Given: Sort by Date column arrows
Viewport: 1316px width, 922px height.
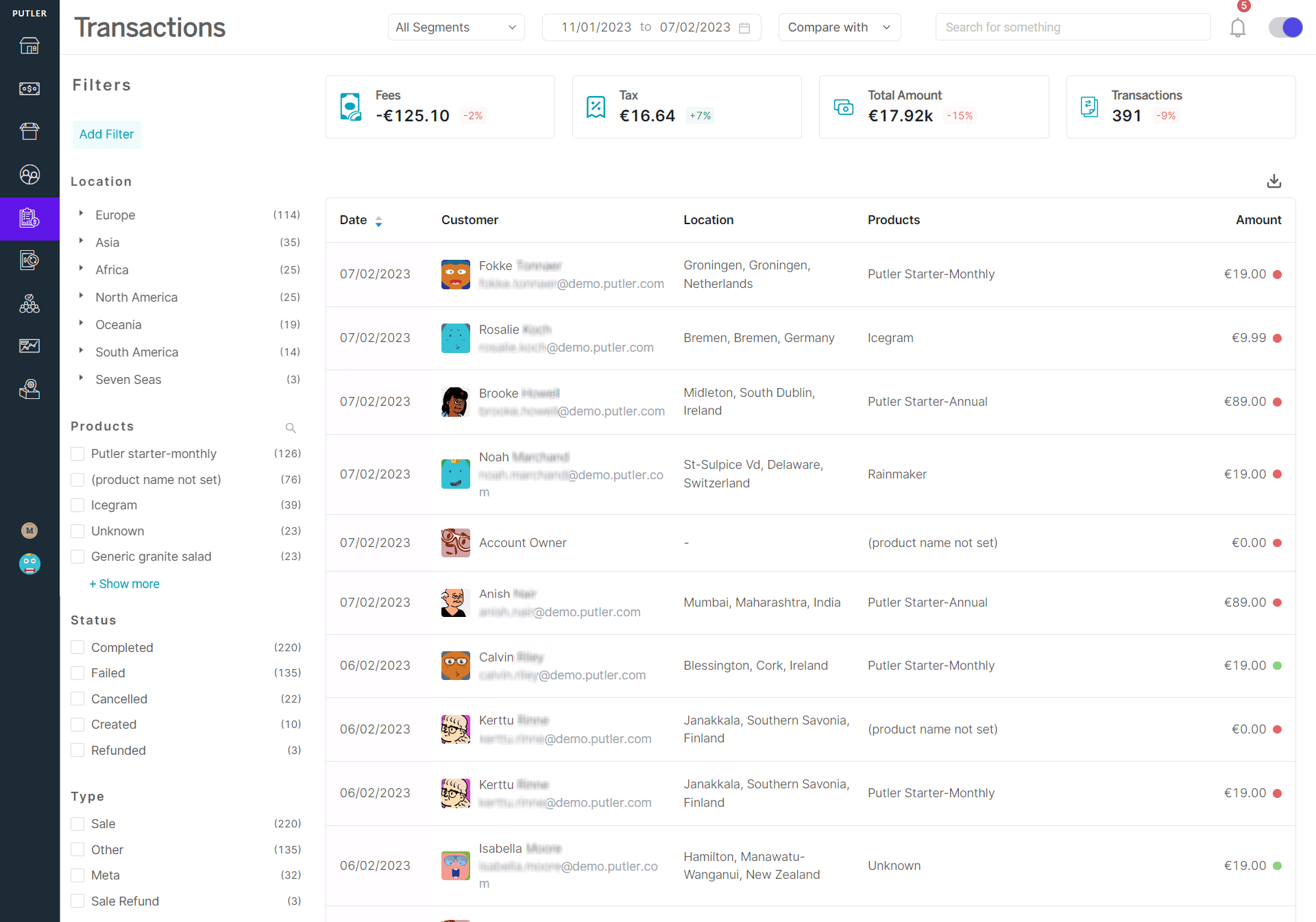Looking at the screenshot, I should [x=378, y=221].
